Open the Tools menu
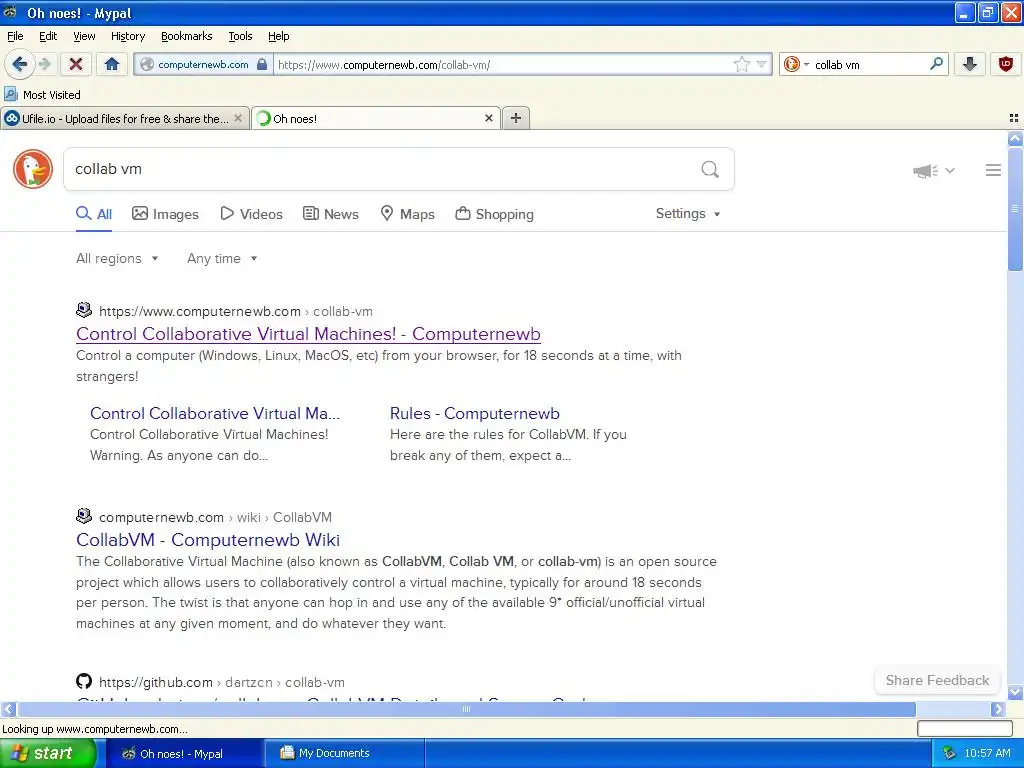 point(240,36)
